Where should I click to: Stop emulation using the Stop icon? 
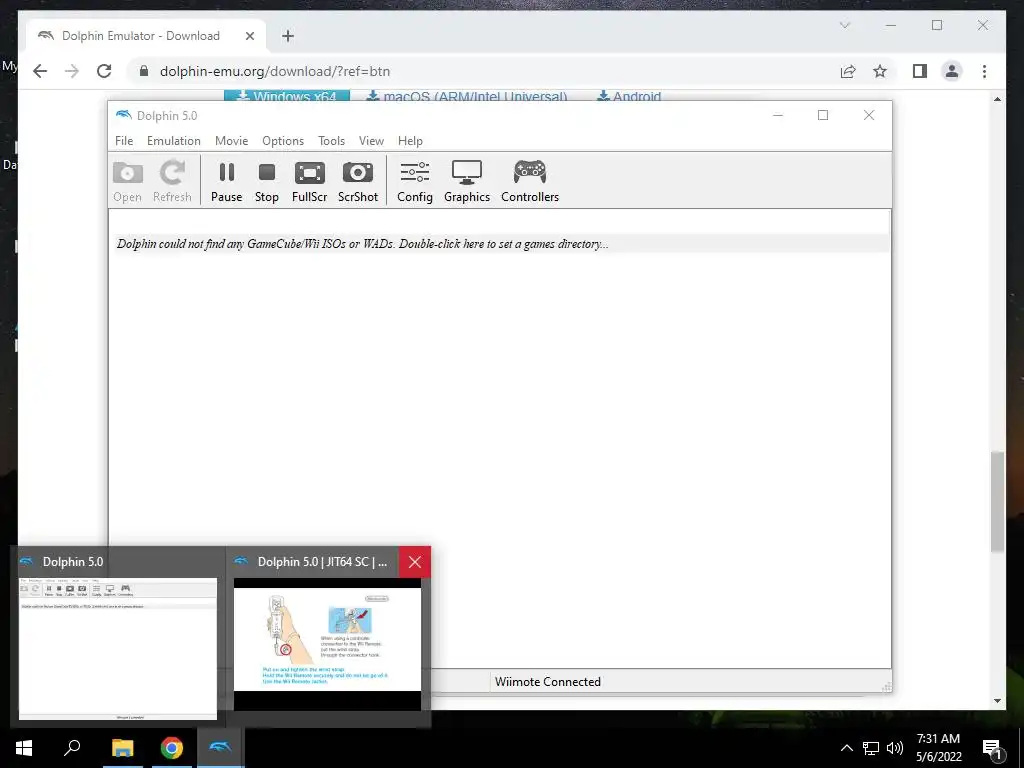pos(266,182)
